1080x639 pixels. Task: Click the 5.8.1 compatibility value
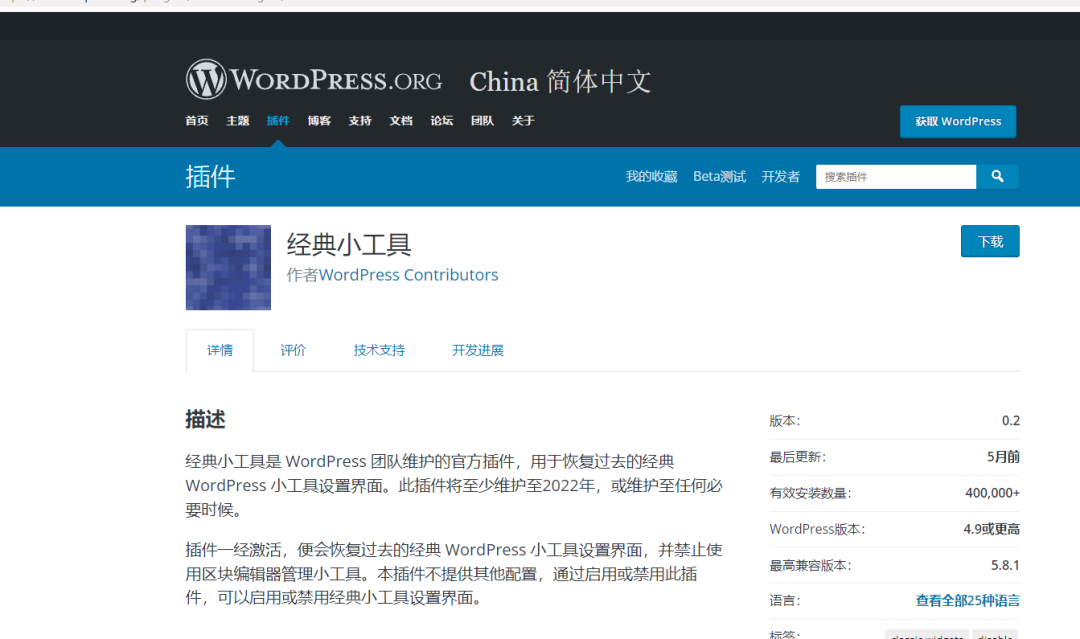(1005, 565)
